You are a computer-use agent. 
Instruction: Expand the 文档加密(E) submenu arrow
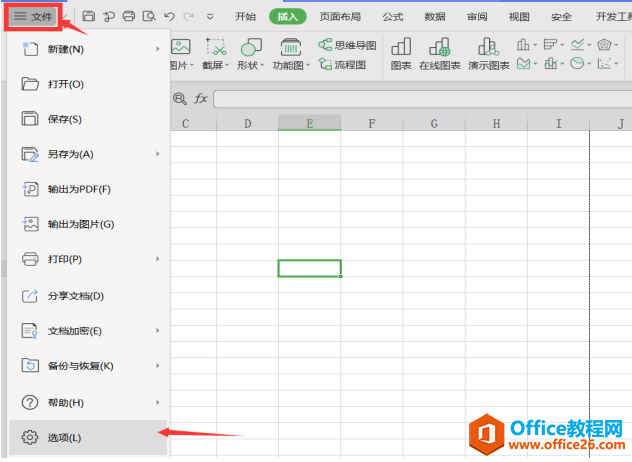click(x=158, y=331)
